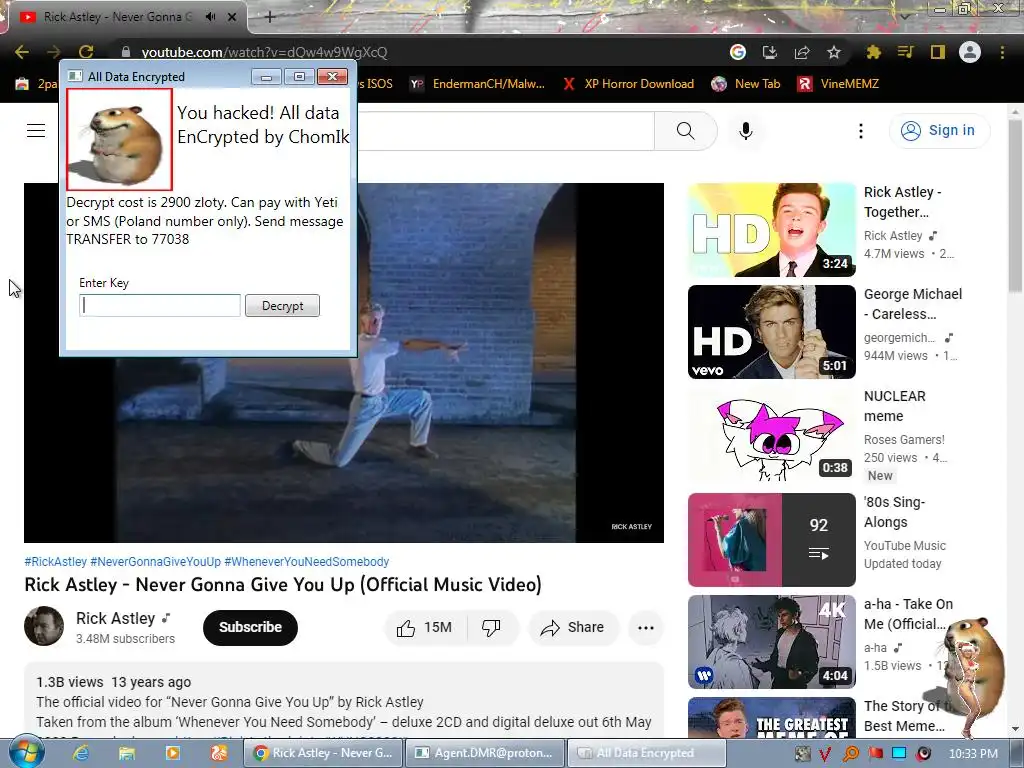Click the #NeverGonnaGiveYouUp hashtag link
Viewport: 1024px width, 768px height.
[x=155, y=562]
